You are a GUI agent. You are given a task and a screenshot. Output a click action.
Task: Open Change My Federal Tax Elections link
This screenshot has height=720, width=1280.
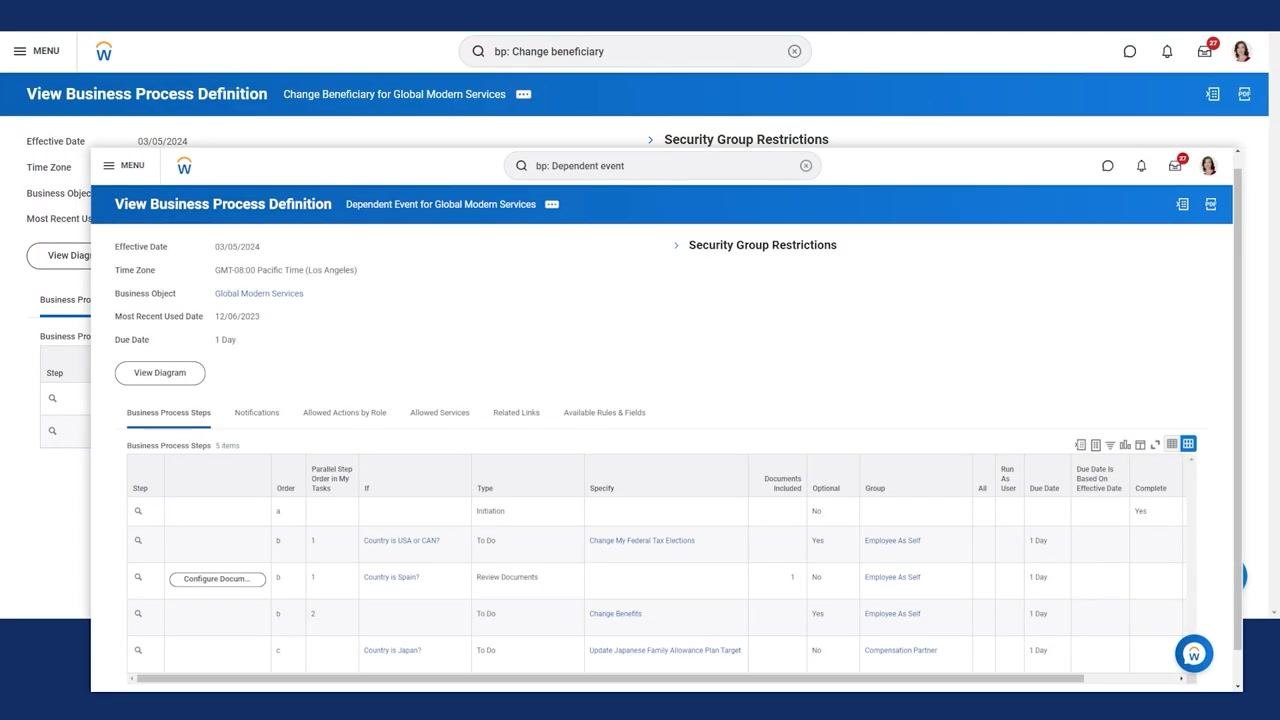pos(642,541)
